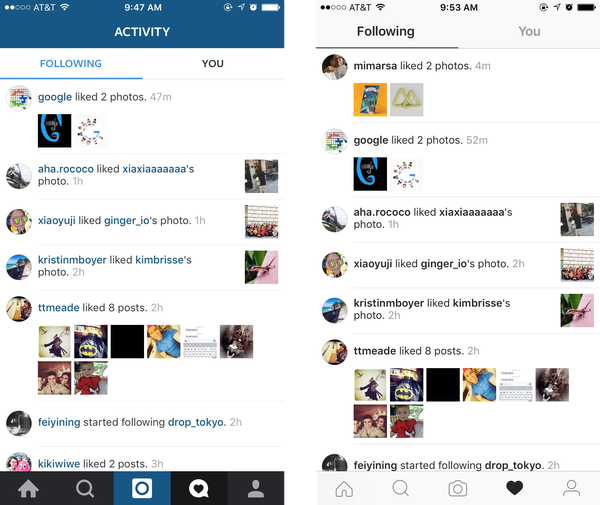600x505 pixels.
Task: Open drop_tokyo link in left feed
Action: tap(197, 422)
